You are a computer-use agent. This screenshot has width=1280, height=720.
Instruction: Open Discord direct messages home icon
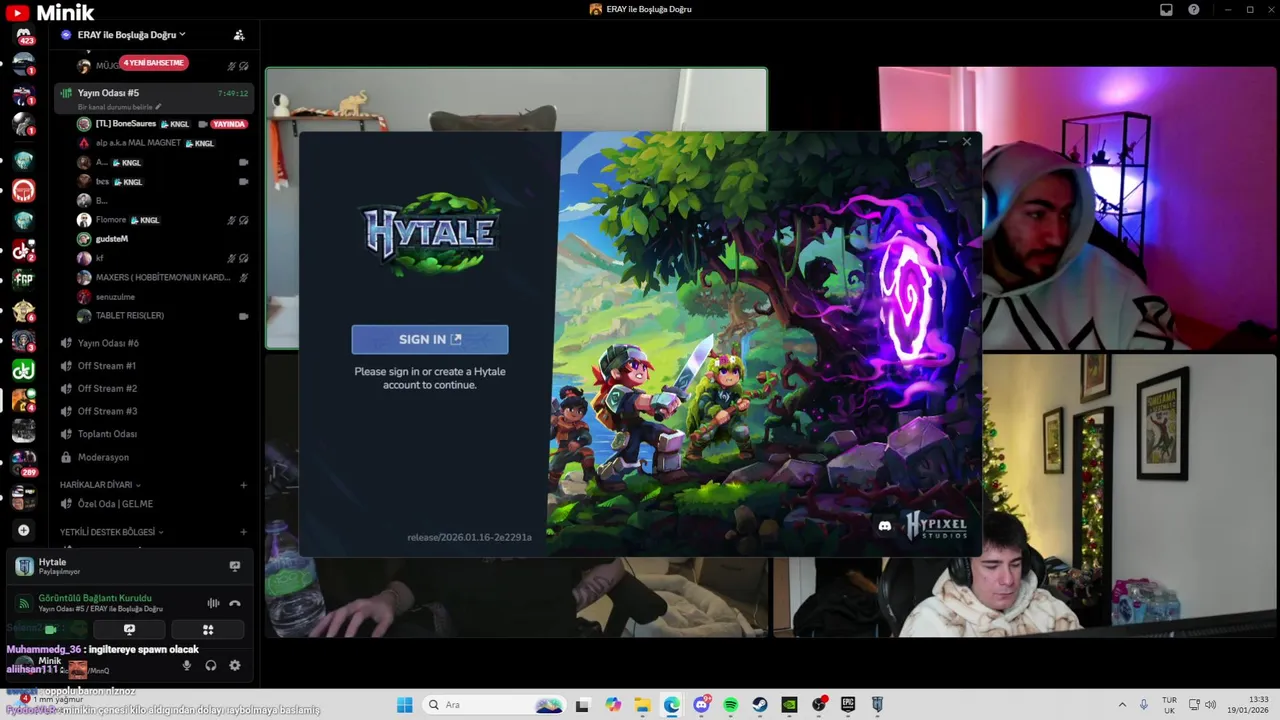24,35
